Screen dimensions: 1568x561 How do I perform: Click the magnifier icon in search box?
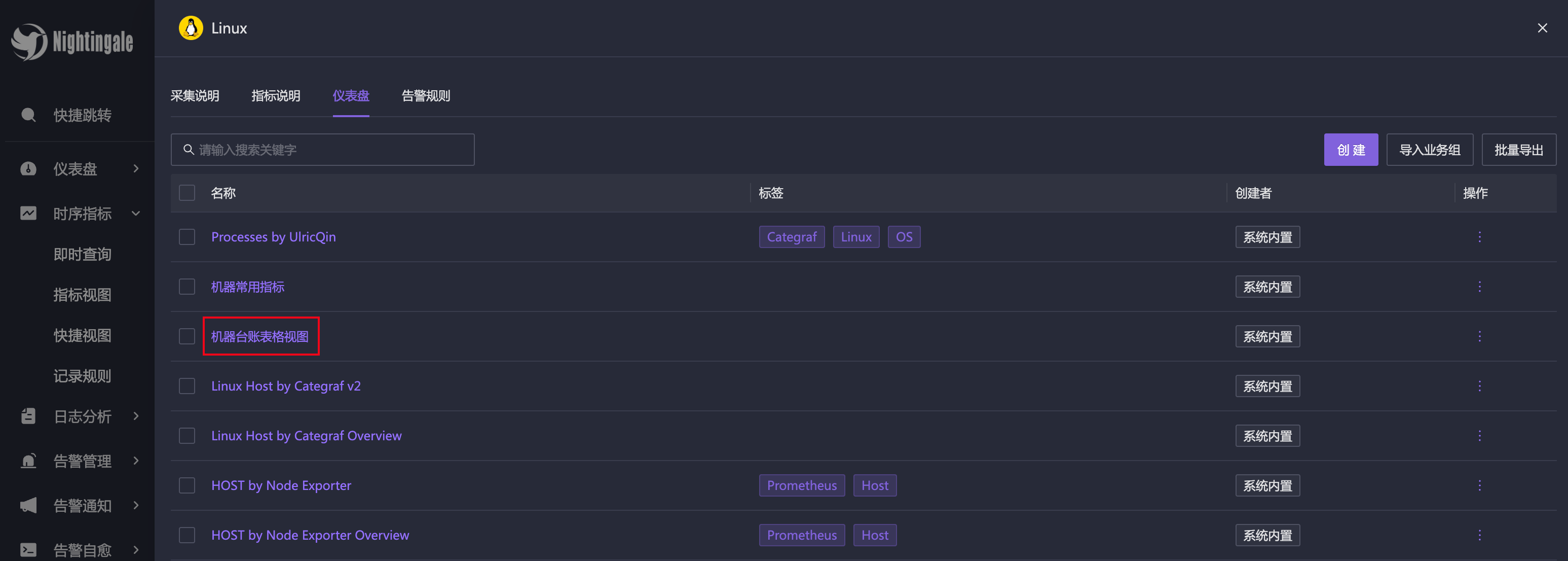pos(189,149)
